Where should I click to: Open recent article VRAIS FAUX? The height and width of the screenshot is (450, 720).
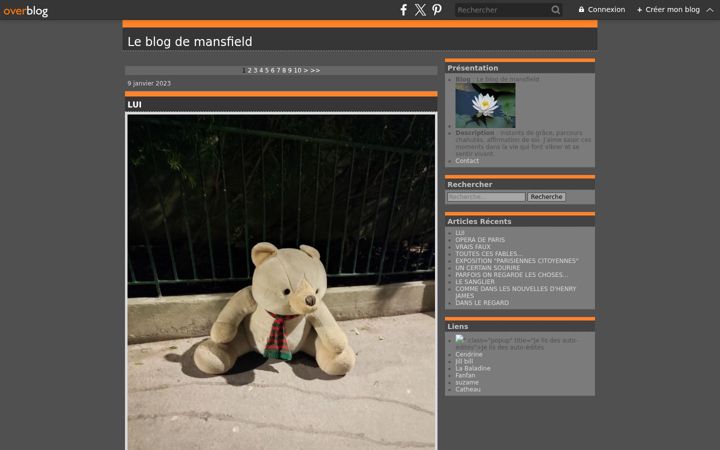click(x=473, y=247)
